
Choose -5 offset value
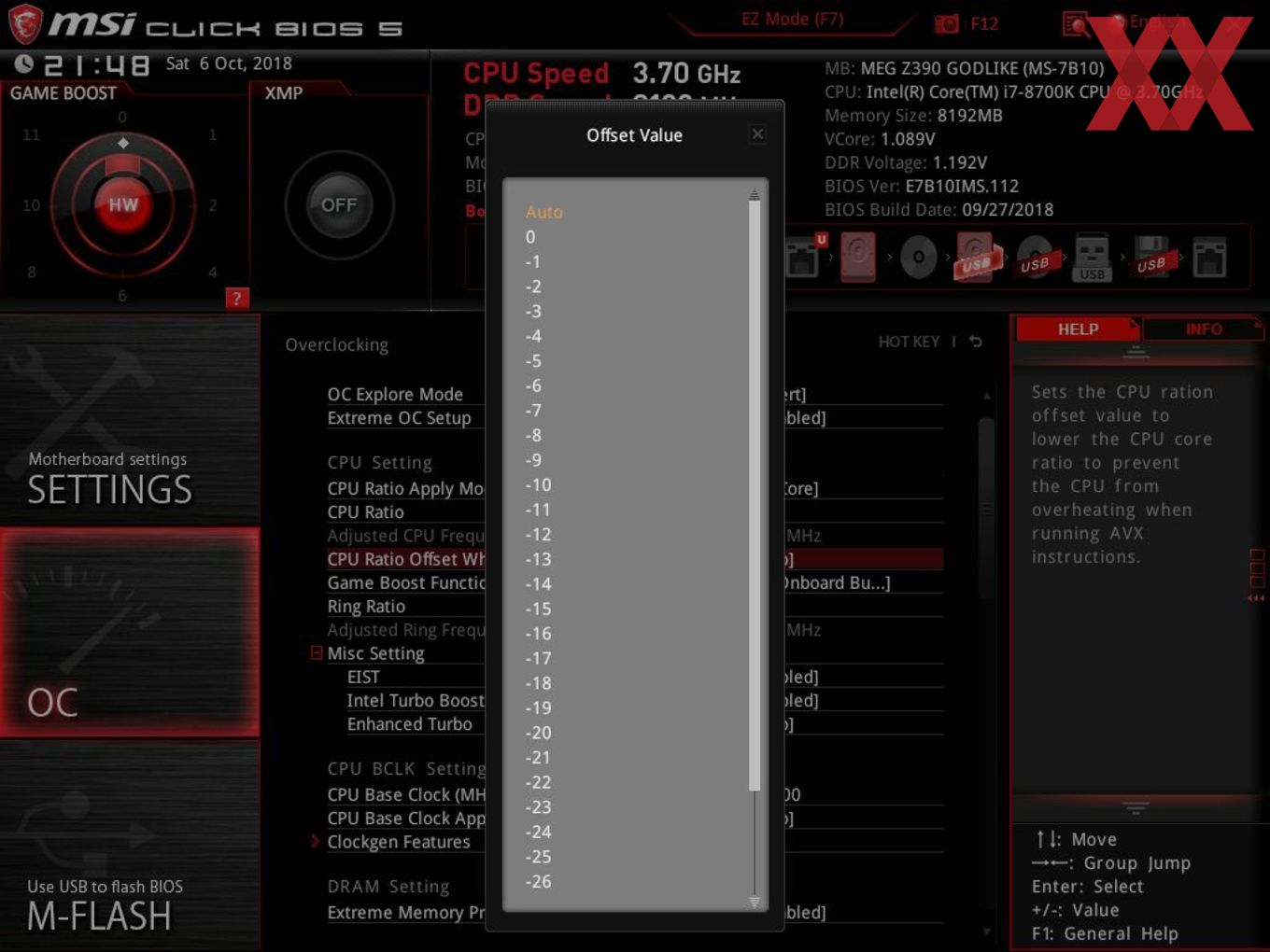pos(533,360)
